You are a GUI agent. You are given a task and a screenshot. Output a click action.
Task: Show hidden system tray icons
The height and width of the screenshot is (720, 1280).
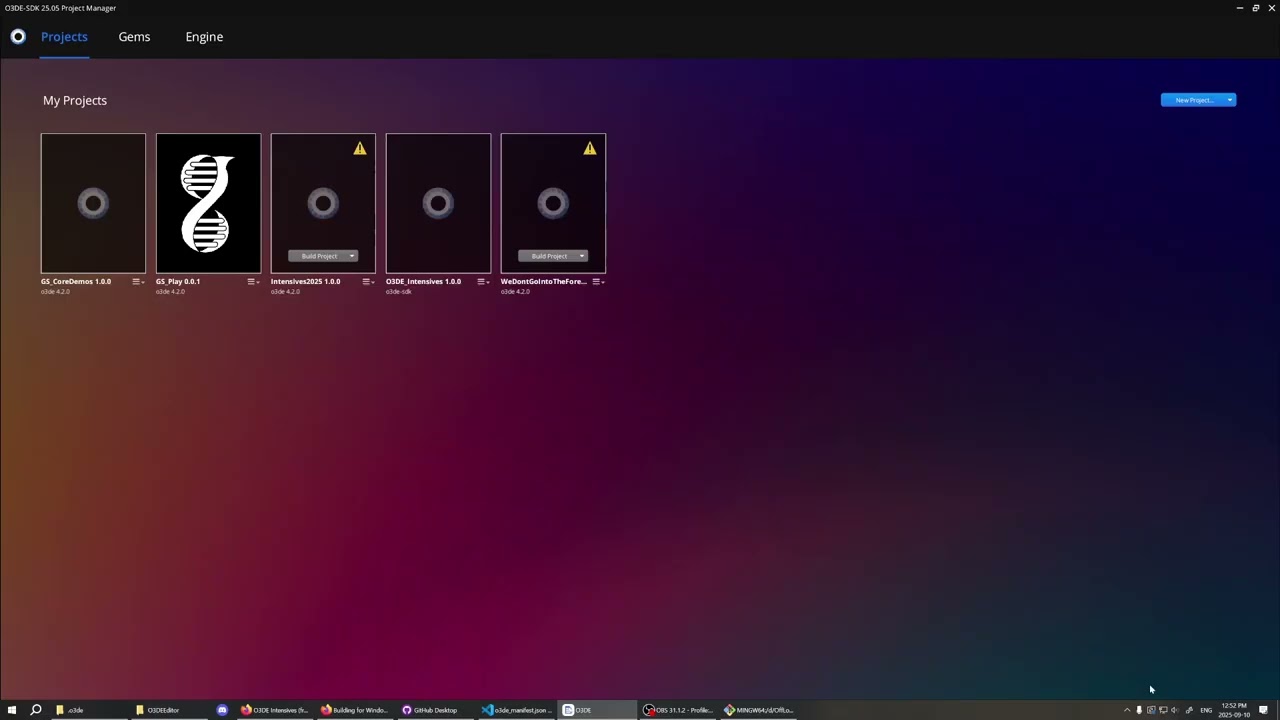pos(1127,710)
